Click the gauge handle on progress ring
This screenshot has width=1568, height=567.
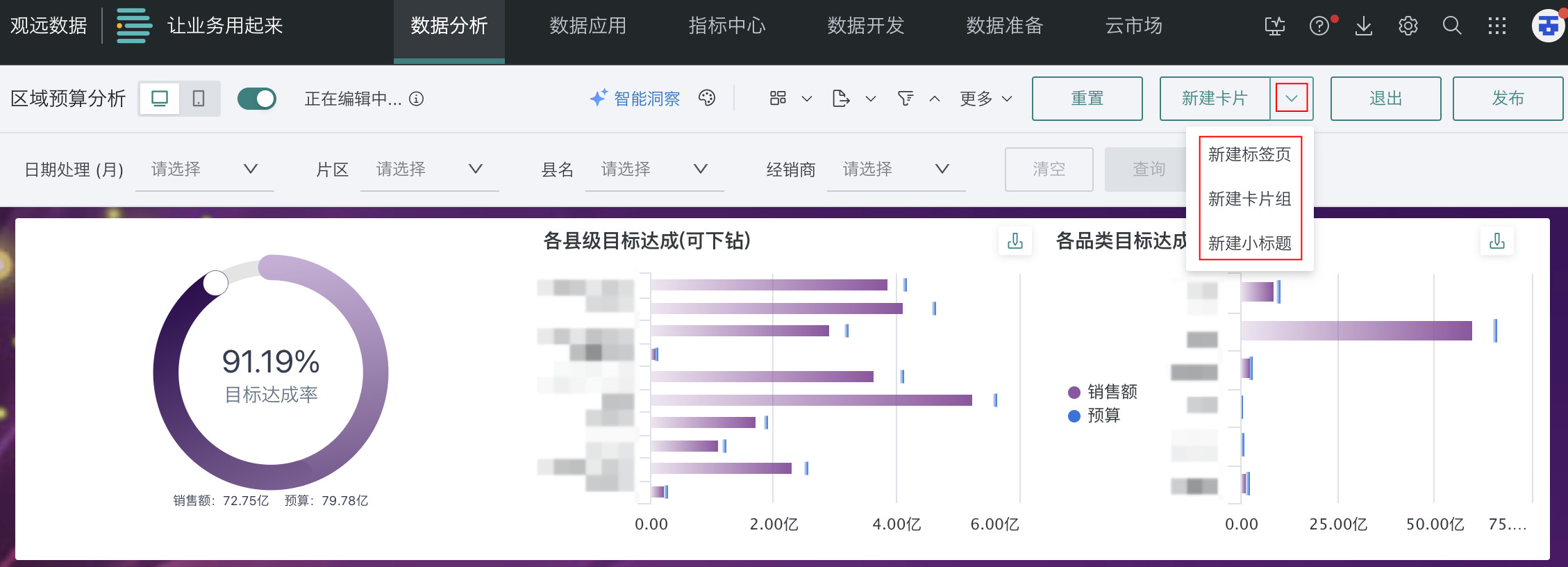click(x=215, y=283)
